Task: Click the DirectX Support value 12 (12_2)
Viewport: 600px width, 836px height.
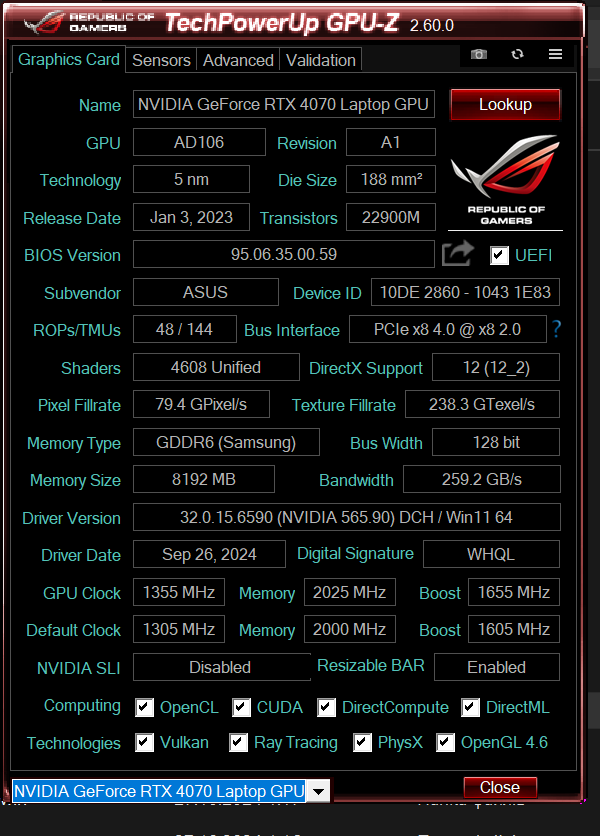Action: [x=495, y=367]
